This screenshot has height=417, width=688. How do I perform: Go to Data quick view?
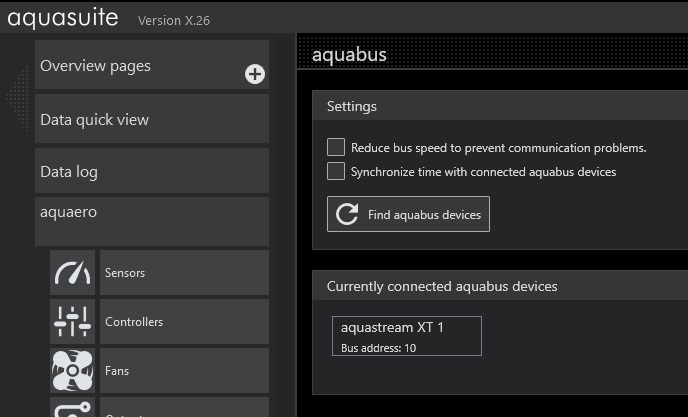point(152,120)
